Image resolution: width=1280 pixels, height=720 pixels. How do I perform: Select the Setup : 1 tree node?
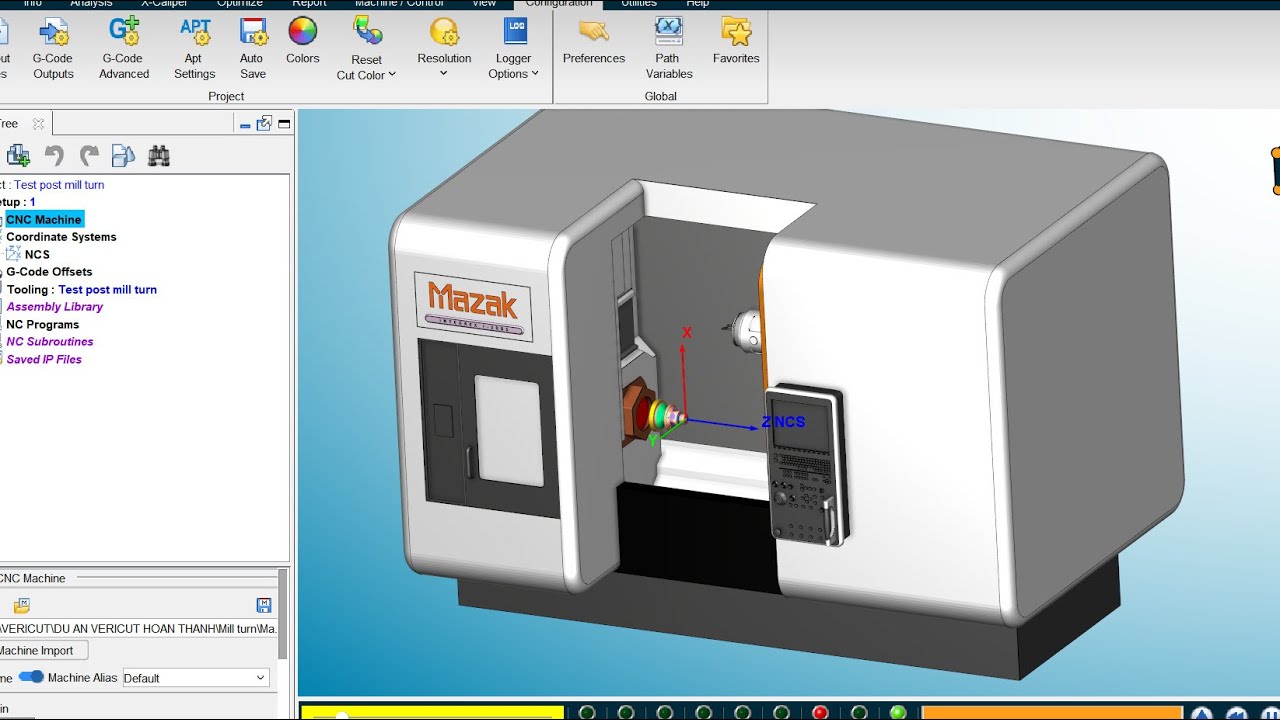tap(18, 202)
